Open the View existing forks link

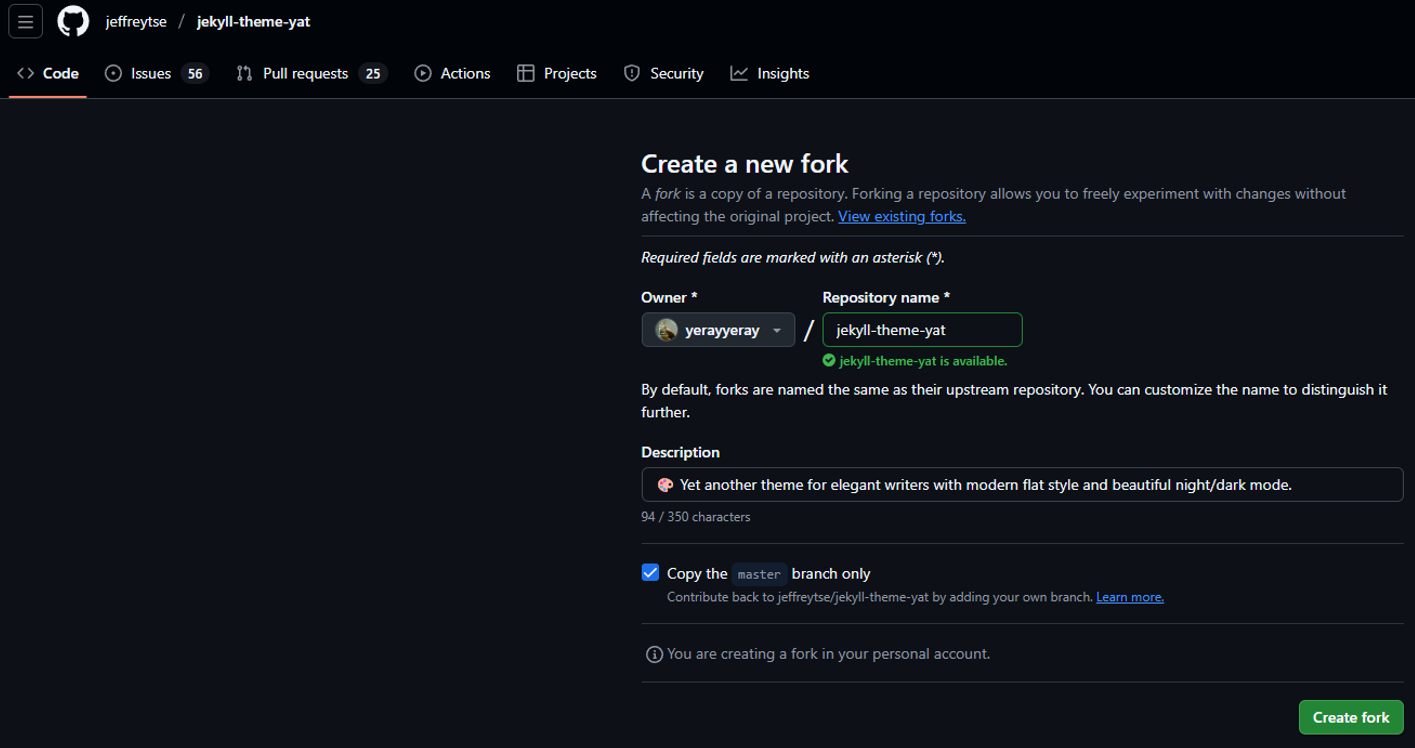[x=900, y=216]
